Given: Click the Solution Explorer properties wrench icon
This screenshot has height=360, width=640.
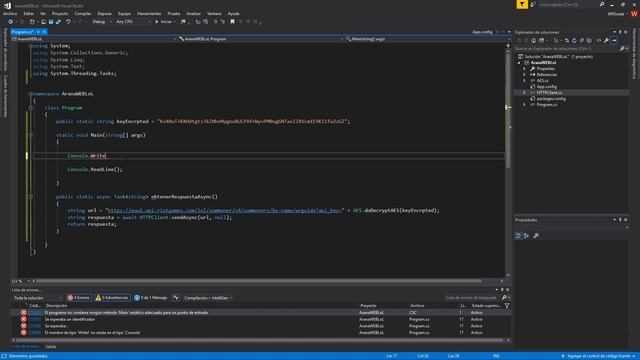Looking at the screenshot, I should point(607,40).
